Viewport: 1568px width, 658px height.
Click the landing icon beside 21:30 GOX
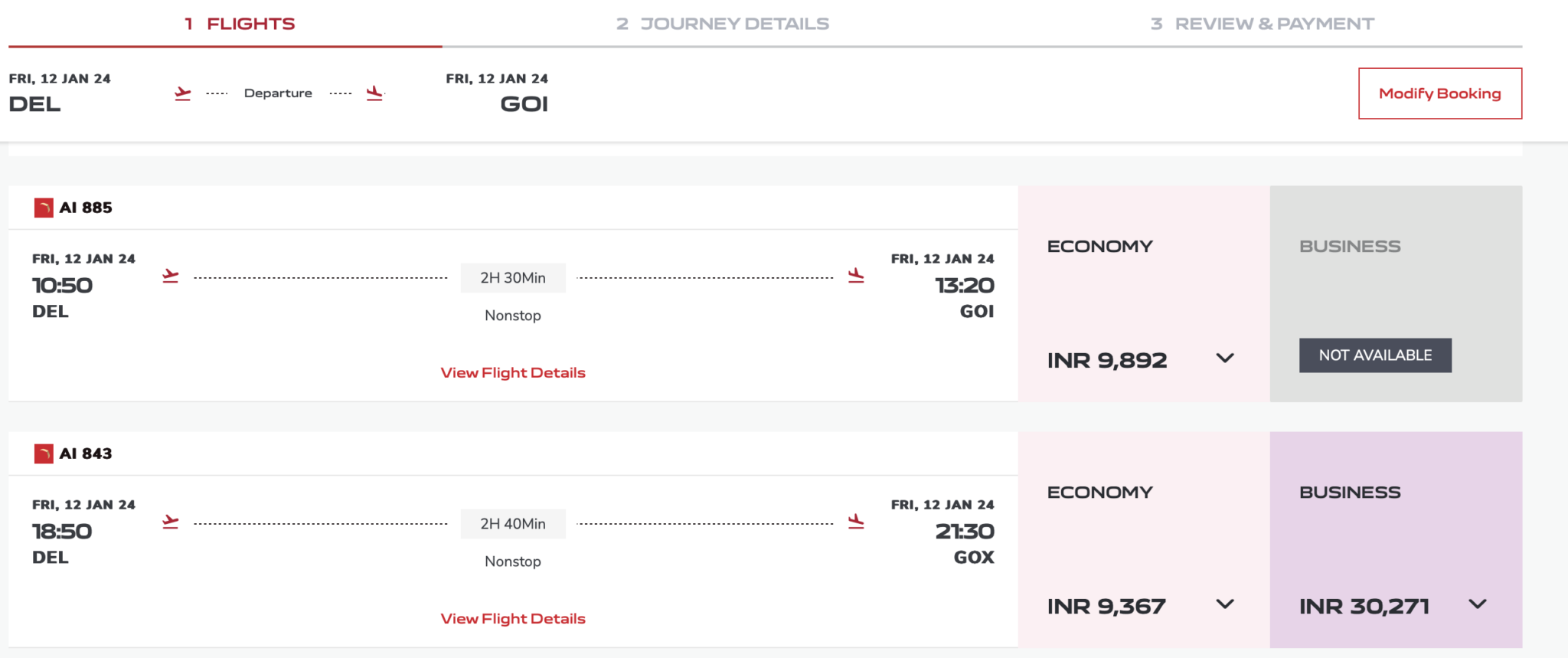coord(855,522)
